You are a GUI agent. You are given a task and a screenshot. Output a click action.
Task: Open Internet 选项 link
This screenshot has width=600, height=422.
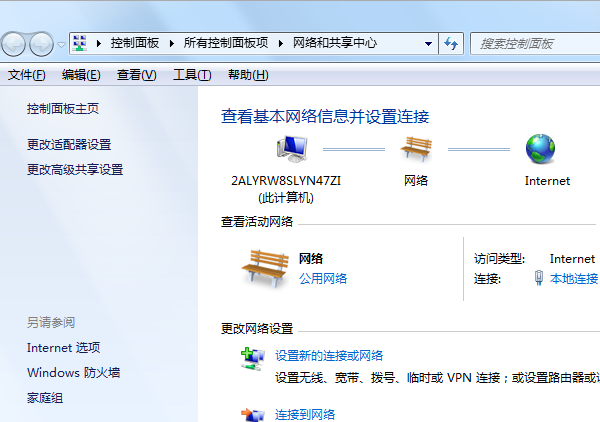[64, 348]
